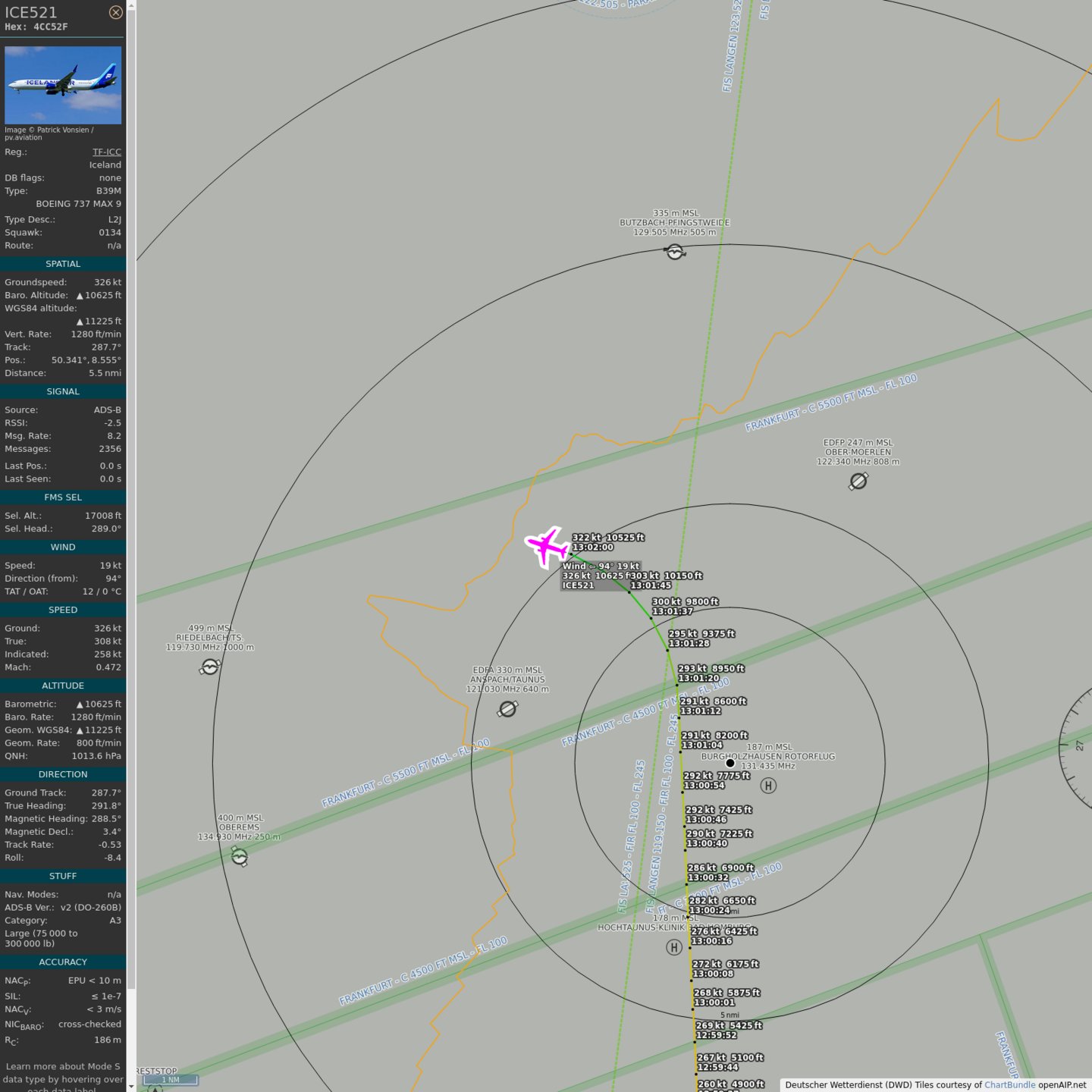The height and width of the screenshot is (1092, 1092).
Task: Click the Burgholzhausen Rotorflug helipad icon
Action: tap(768, 786)
